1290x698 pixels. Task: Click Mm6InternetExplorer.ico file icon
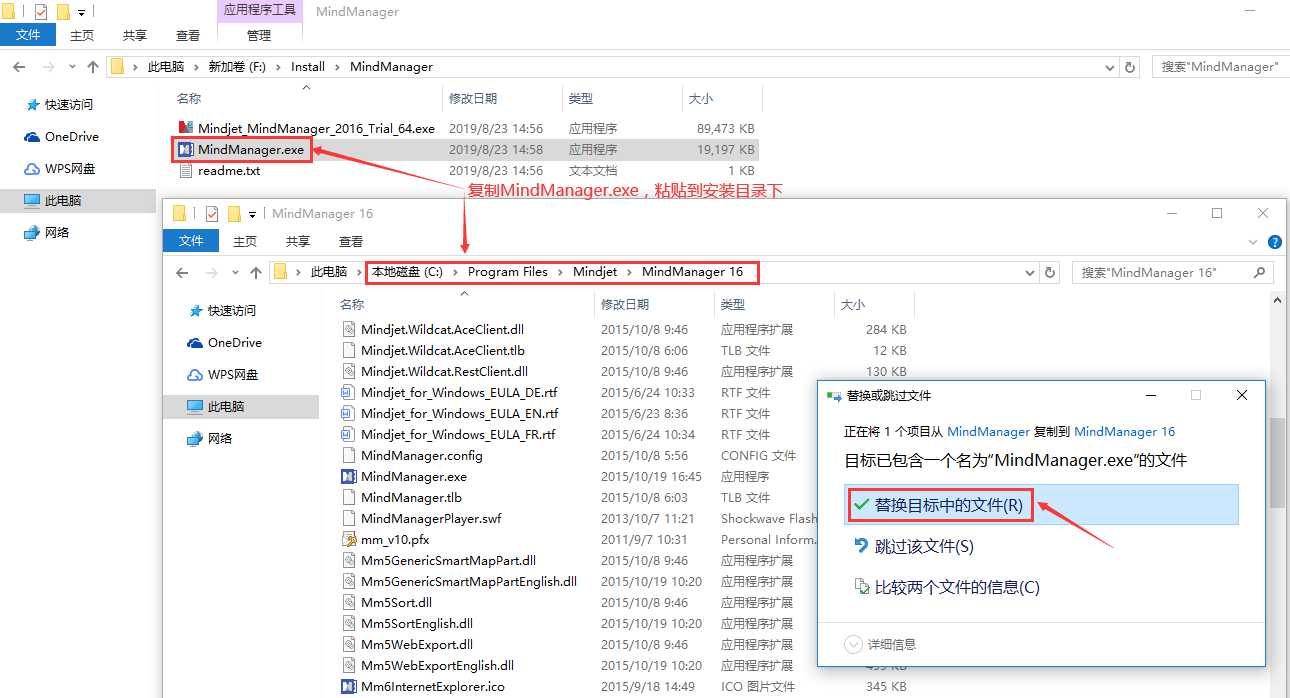(349, 687)
